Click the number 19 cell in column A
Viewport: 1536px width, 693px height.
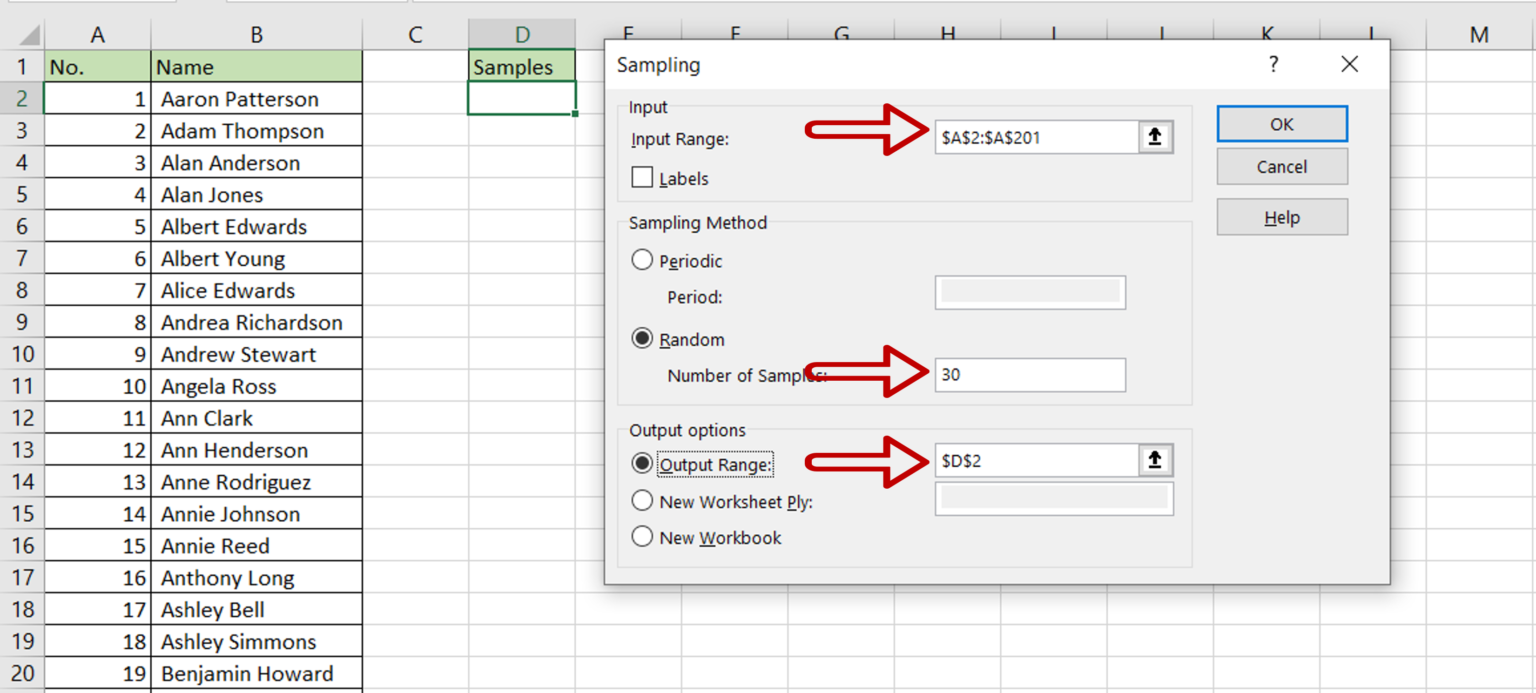point(97,673)
